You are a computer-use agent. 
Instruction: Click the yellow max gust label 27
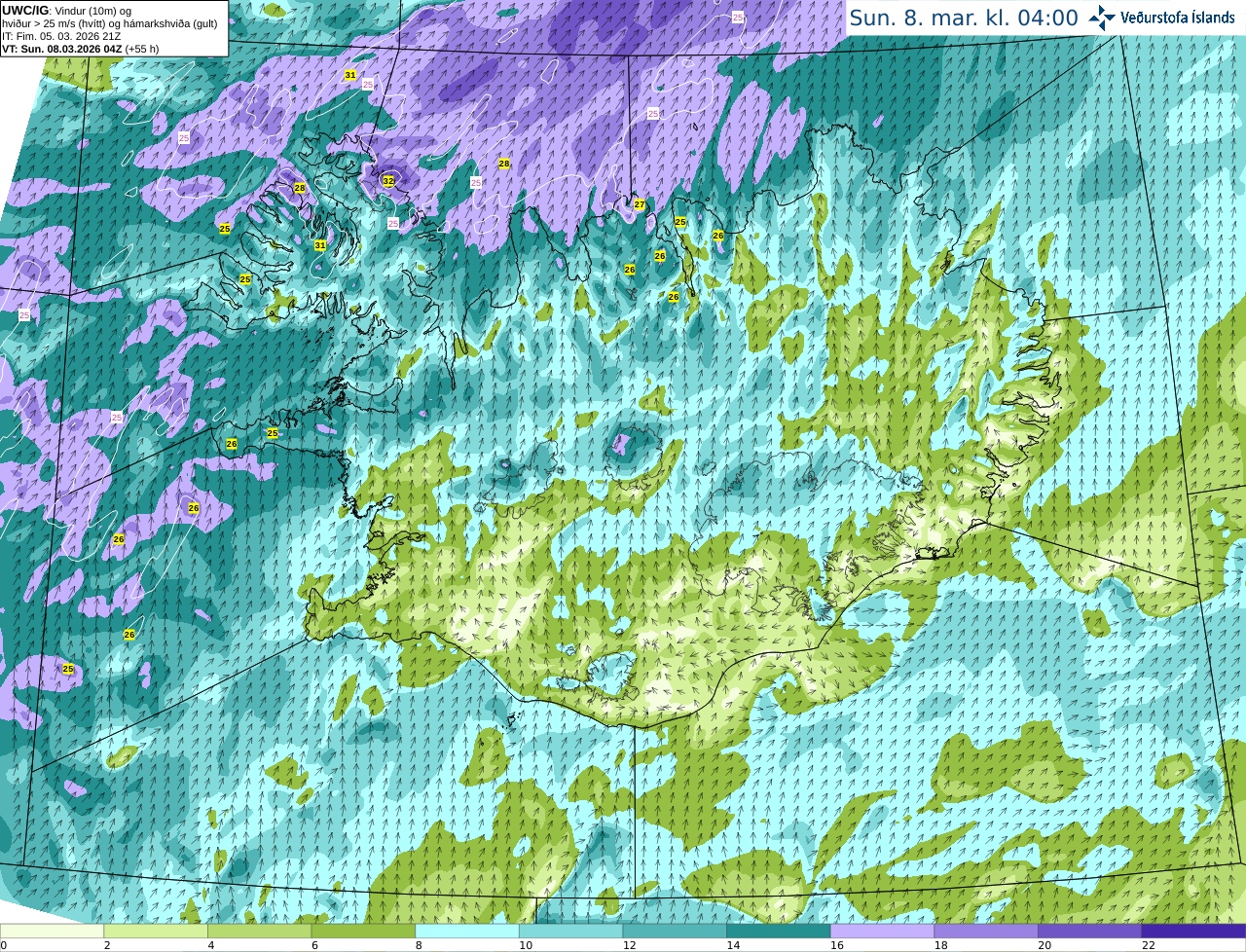640,204
